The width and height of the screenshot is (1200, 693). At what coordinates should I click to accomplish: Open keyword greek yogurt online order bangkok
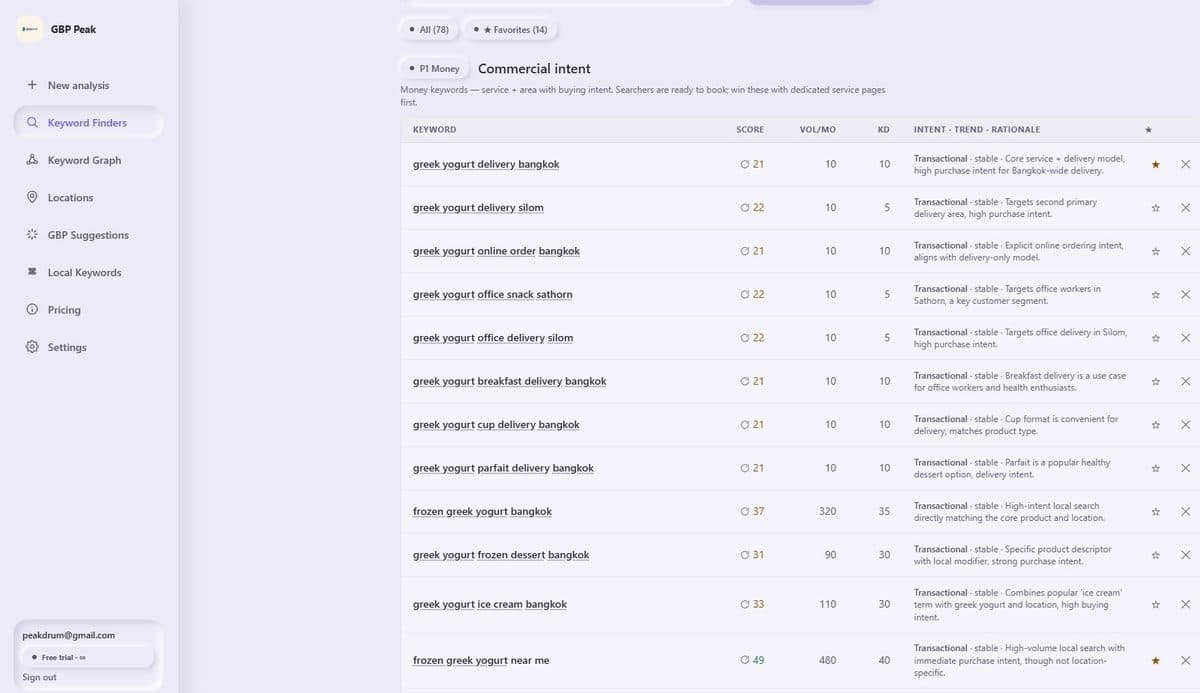click(x=496, y=251)
